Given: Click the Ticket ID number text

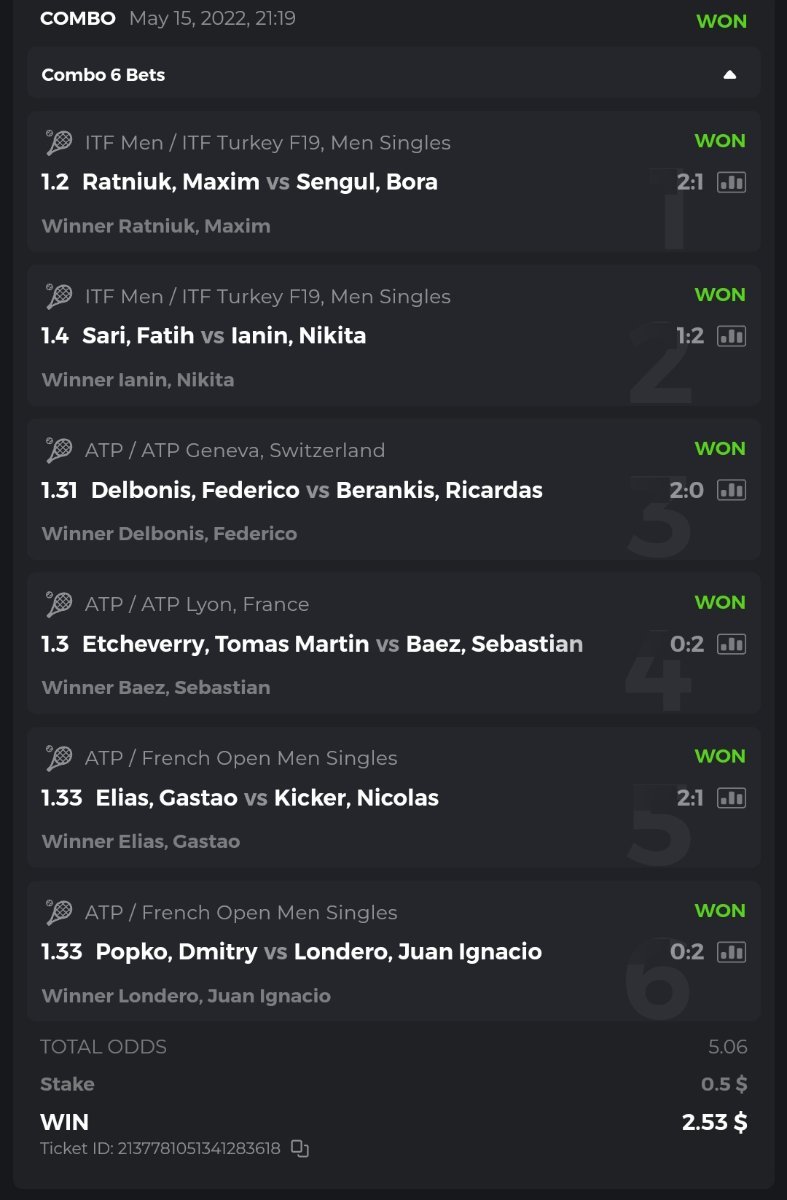Looking at the screenshot, I should pyautogui.click(x=162, y=1148).
